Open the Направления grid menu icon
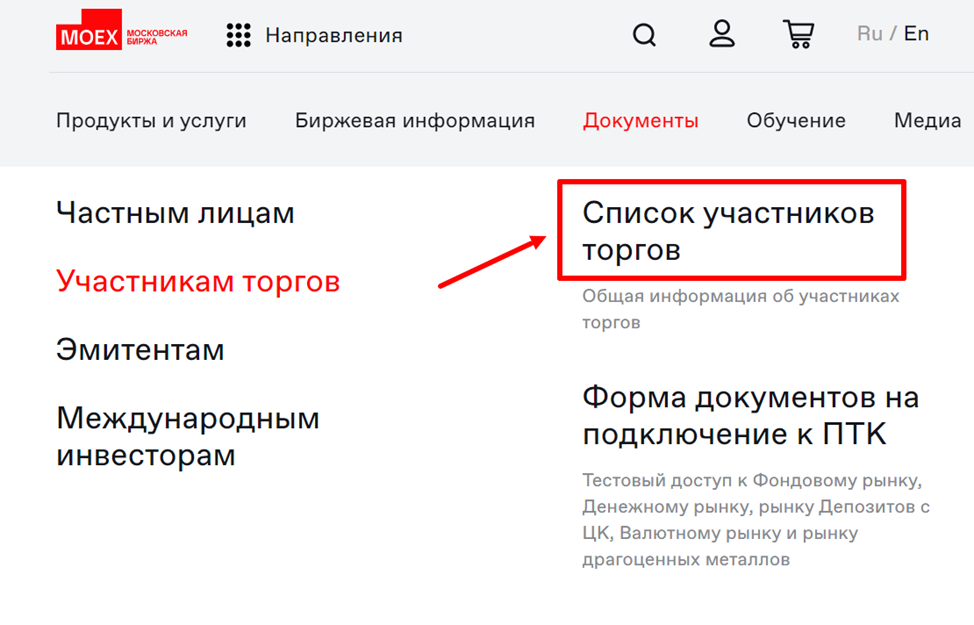 coord(239,35)
